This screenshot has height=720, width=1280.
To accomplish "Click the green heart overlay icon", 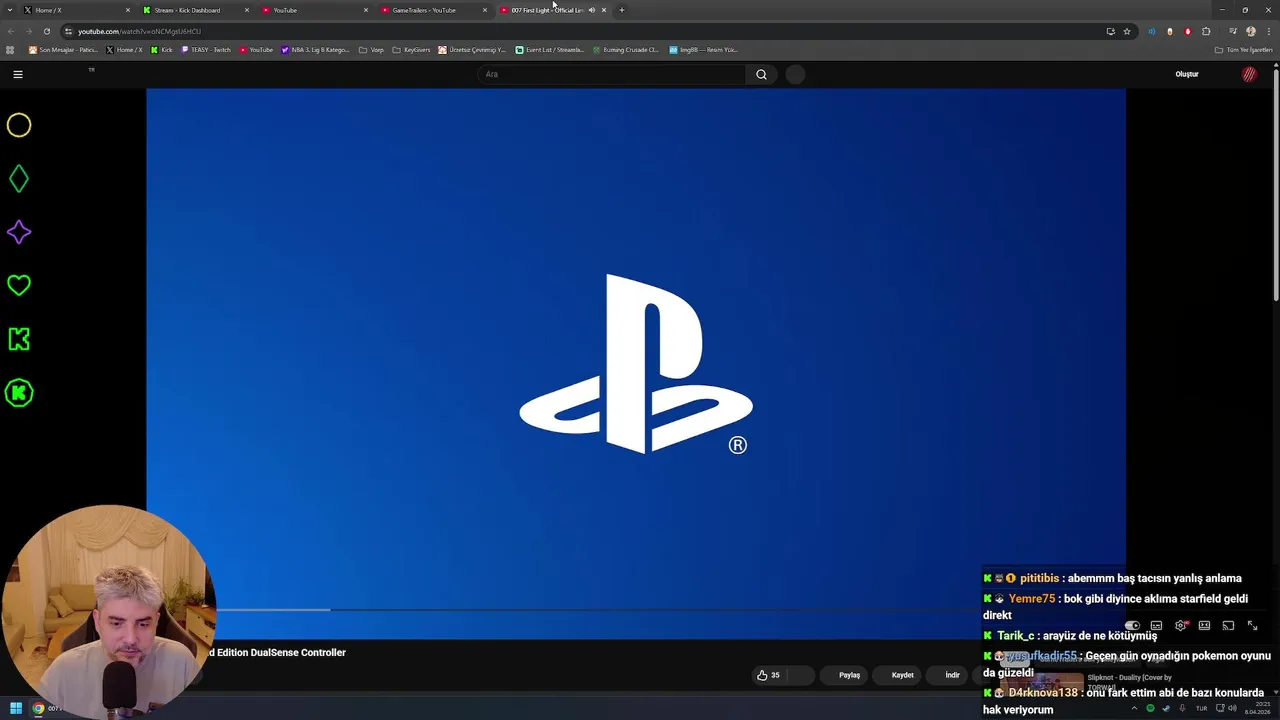I will [19, 286].
